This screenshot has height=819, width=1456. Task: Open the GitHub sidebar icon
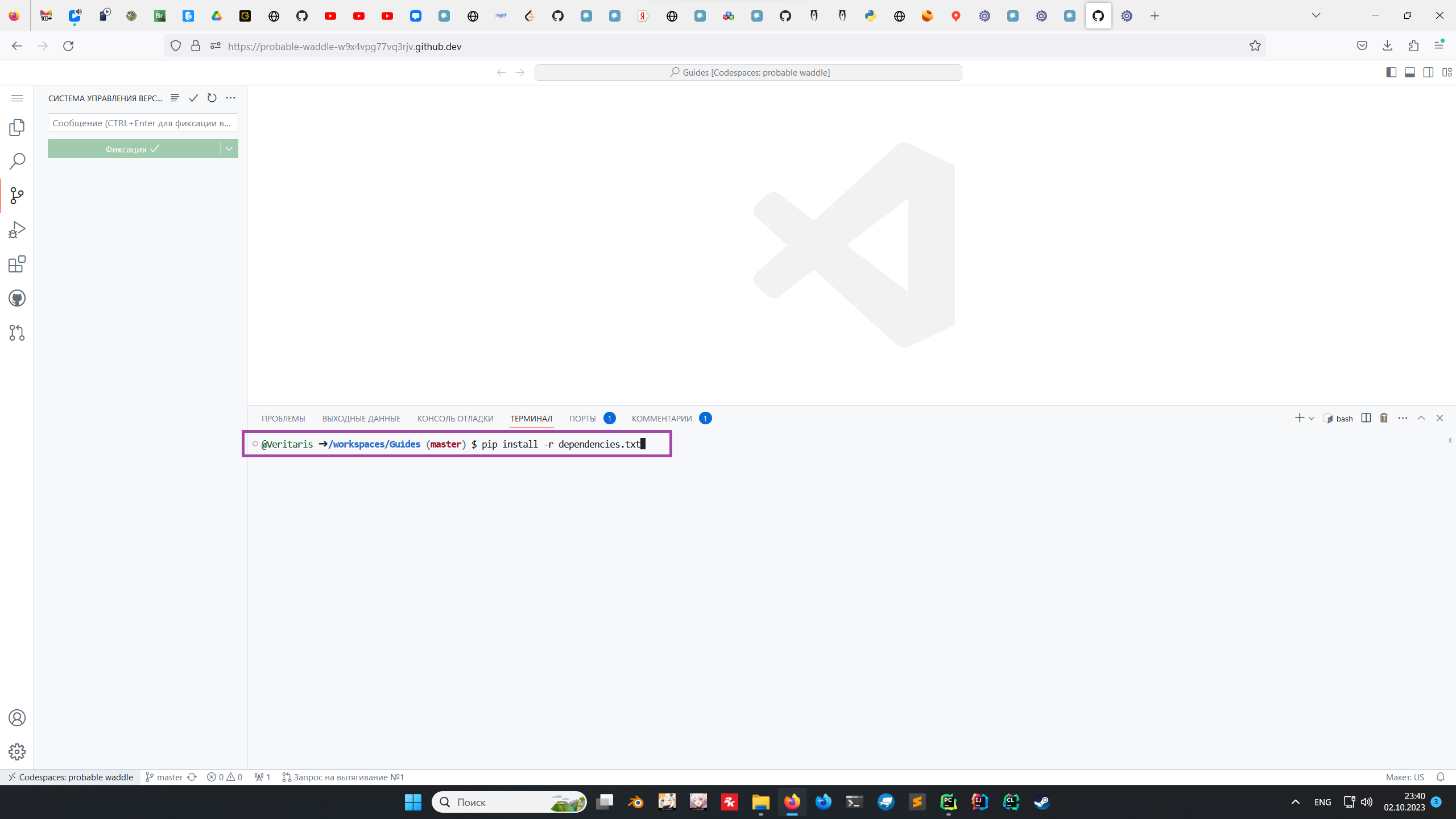pyautogui.click(x=17, y=298)
